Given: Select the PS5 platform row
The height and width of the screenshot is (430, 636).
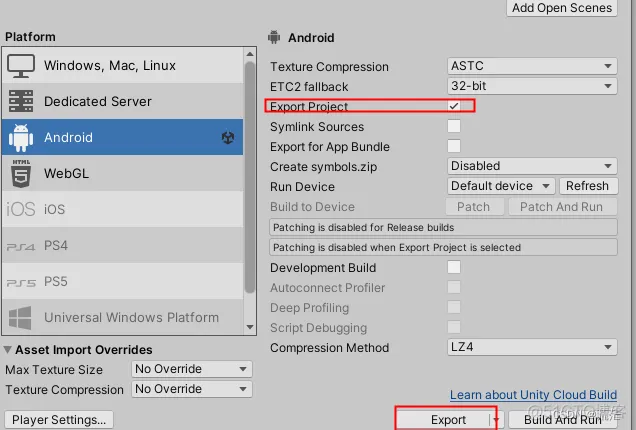Looking at the screenshot, I should point(122,281).
